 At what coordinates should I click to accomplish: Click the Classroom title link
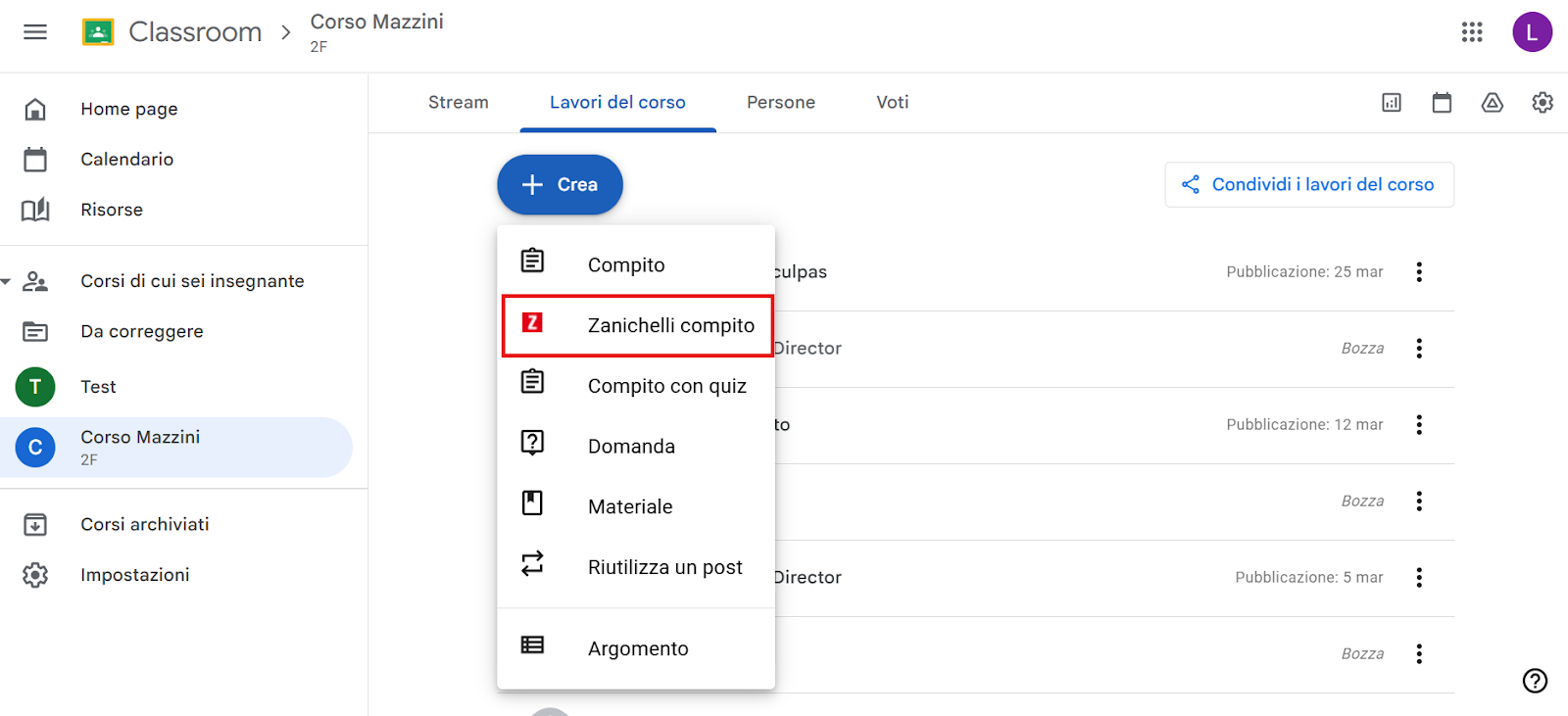coord(196,32)
